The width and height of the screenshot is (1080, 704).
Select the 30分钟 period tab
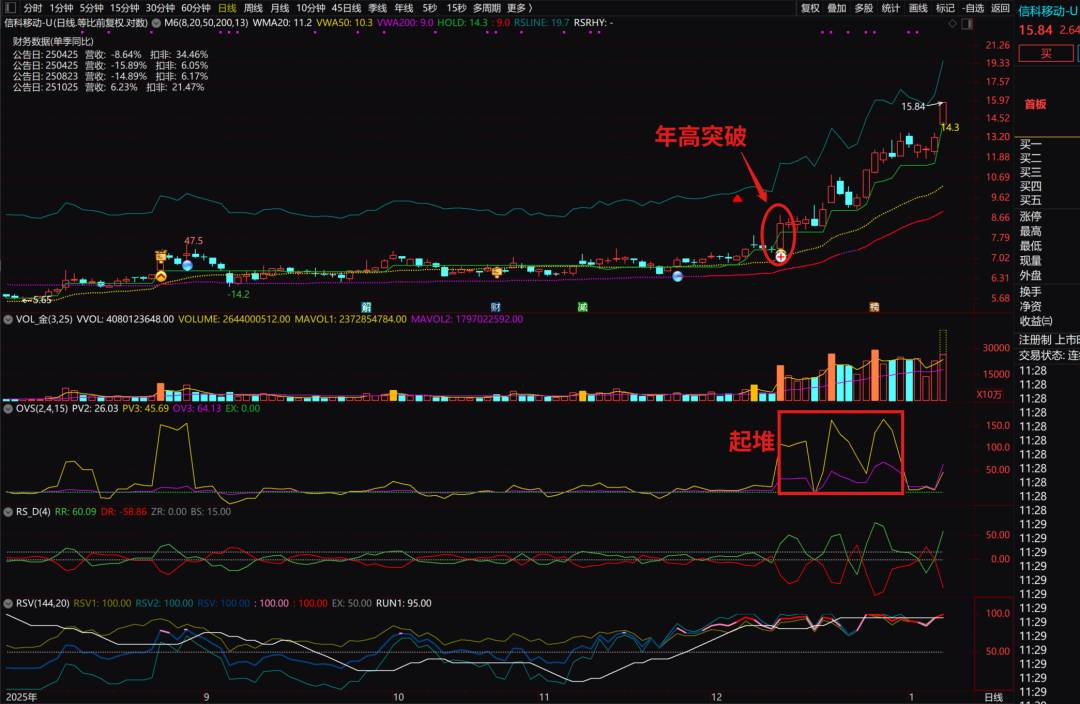tap(160, 8)
